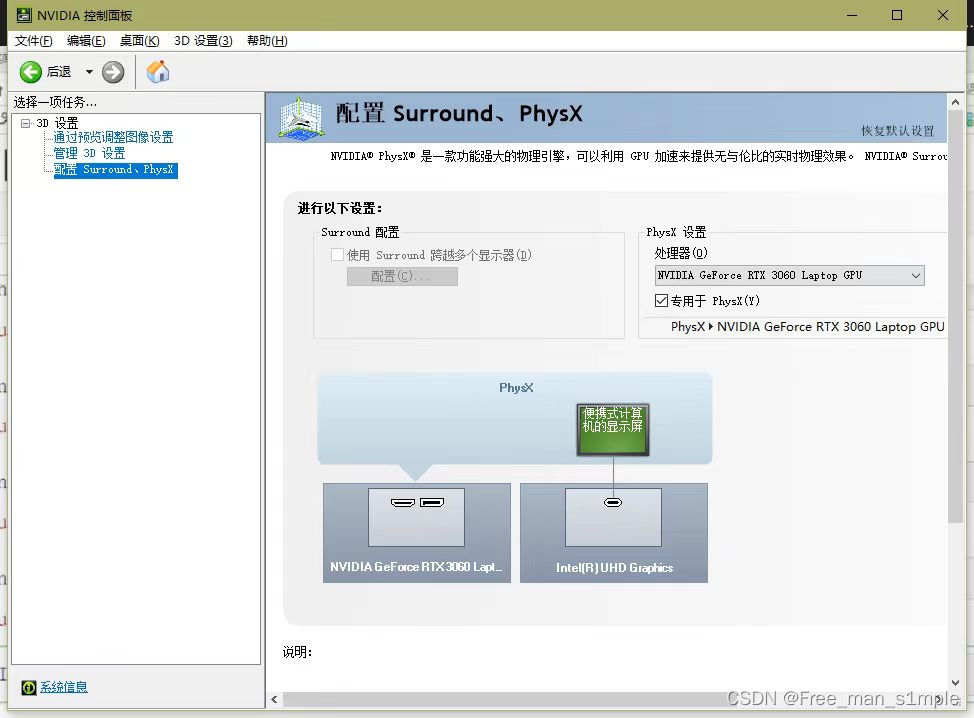The height and width of the screenshot is (718, 974).
Task: Click the 进行以下设置 heading text
Action: point(340,208)
